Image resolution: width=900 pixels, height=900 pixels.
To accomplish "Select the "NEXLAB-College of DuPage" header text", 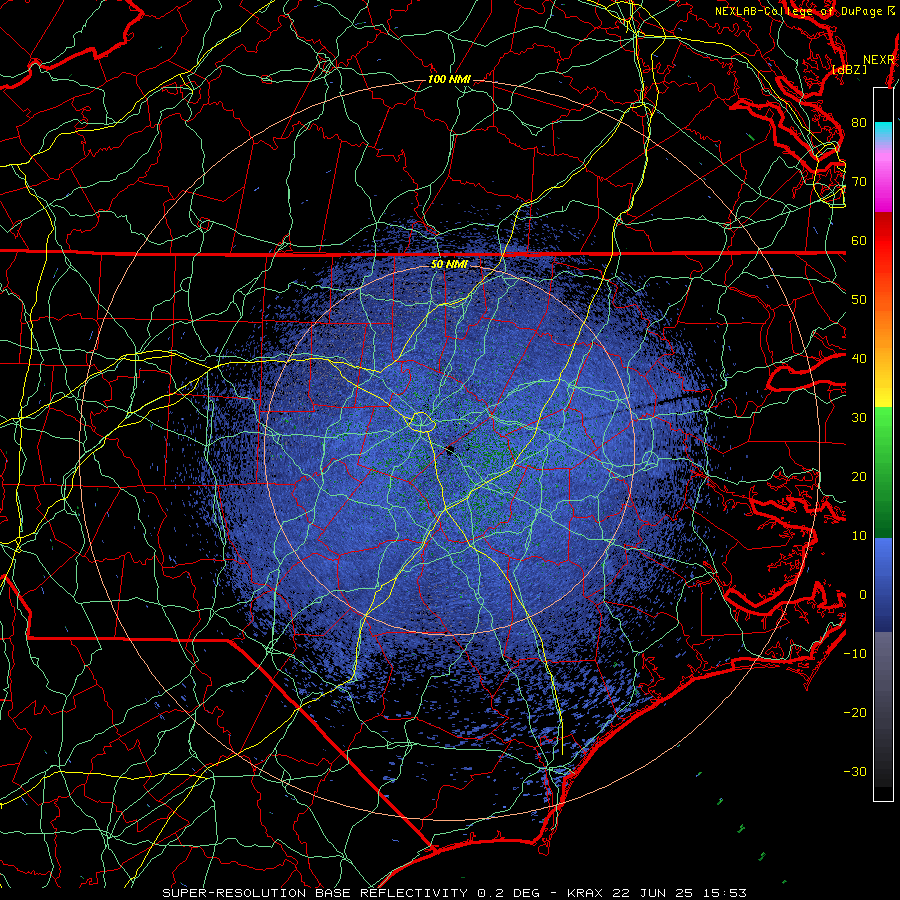I will (799, 11).
